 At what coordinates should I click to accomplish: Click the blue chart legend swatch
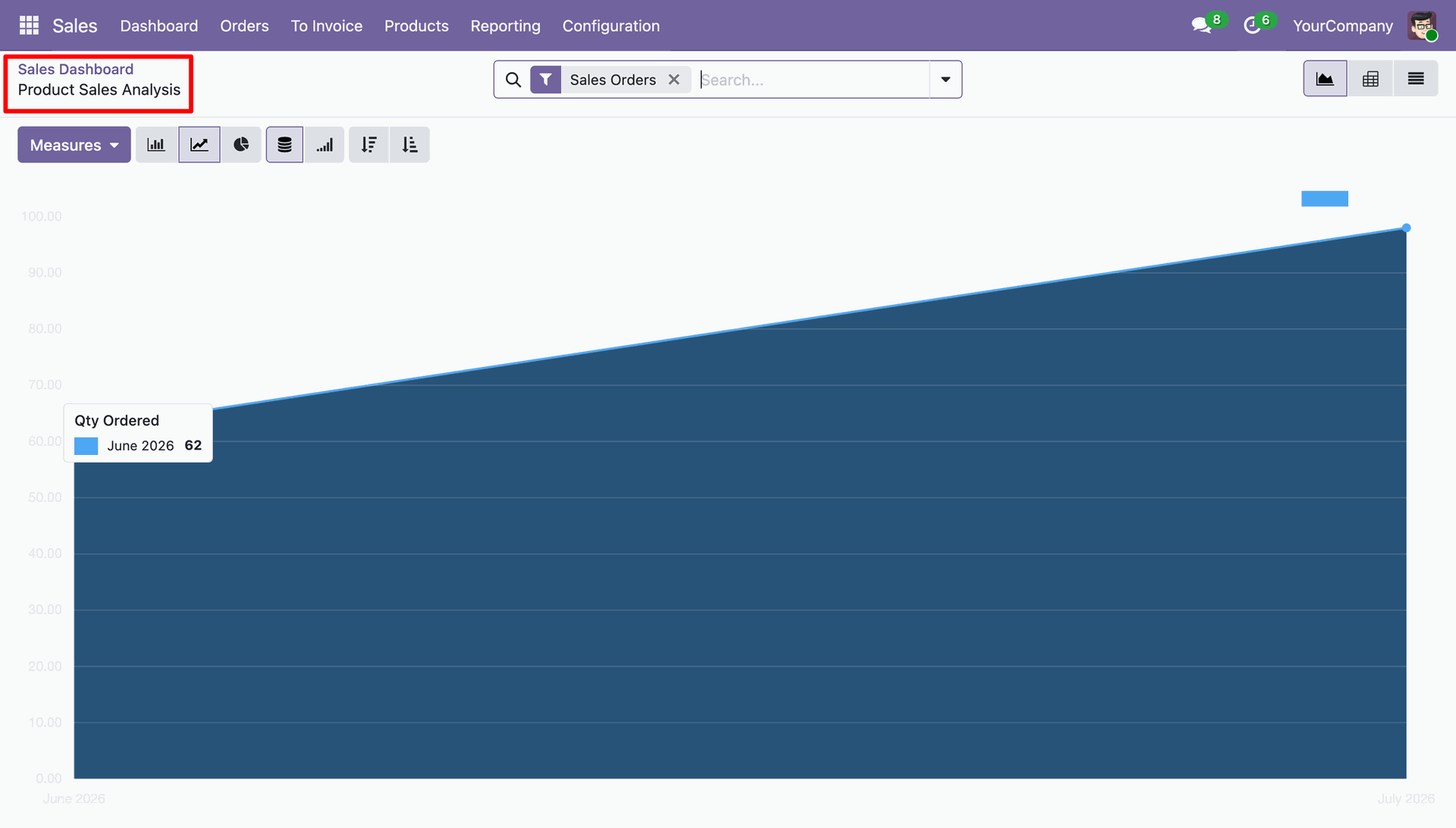[1325, 199]
